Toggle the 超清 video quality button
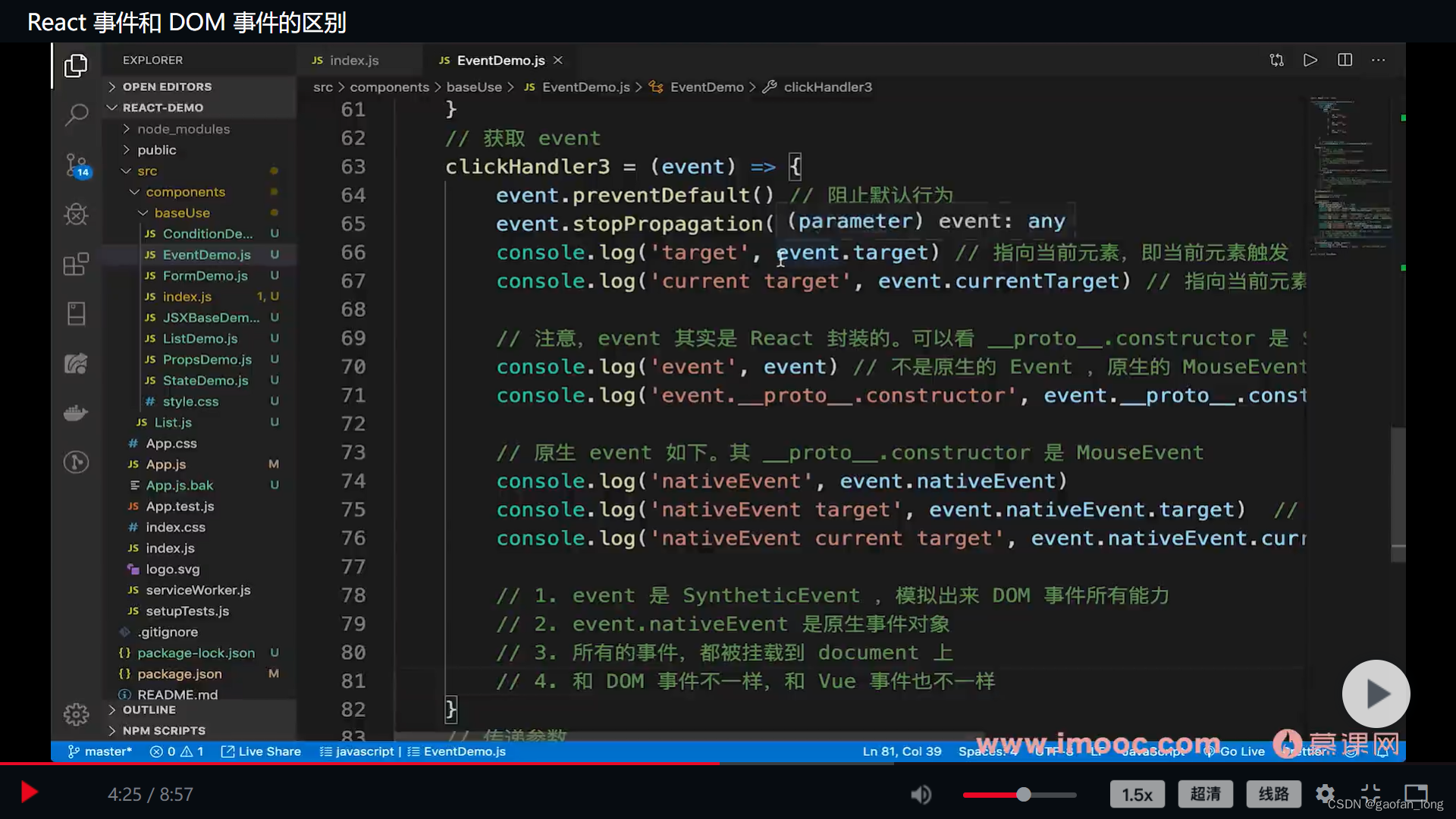Screen dimensions: 1456x819 1205,794
